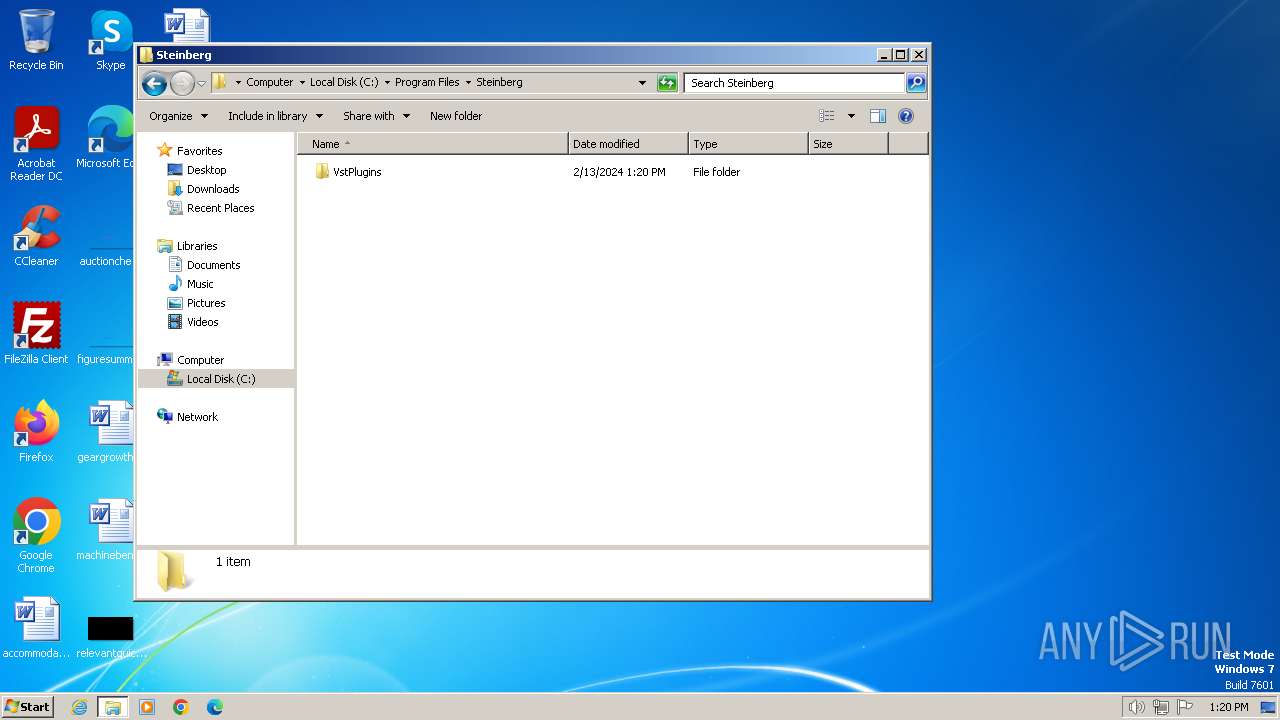This screenshot has width=1280, height=720.
Task: Maximize the Steinberg window
Action: [901, 55]
